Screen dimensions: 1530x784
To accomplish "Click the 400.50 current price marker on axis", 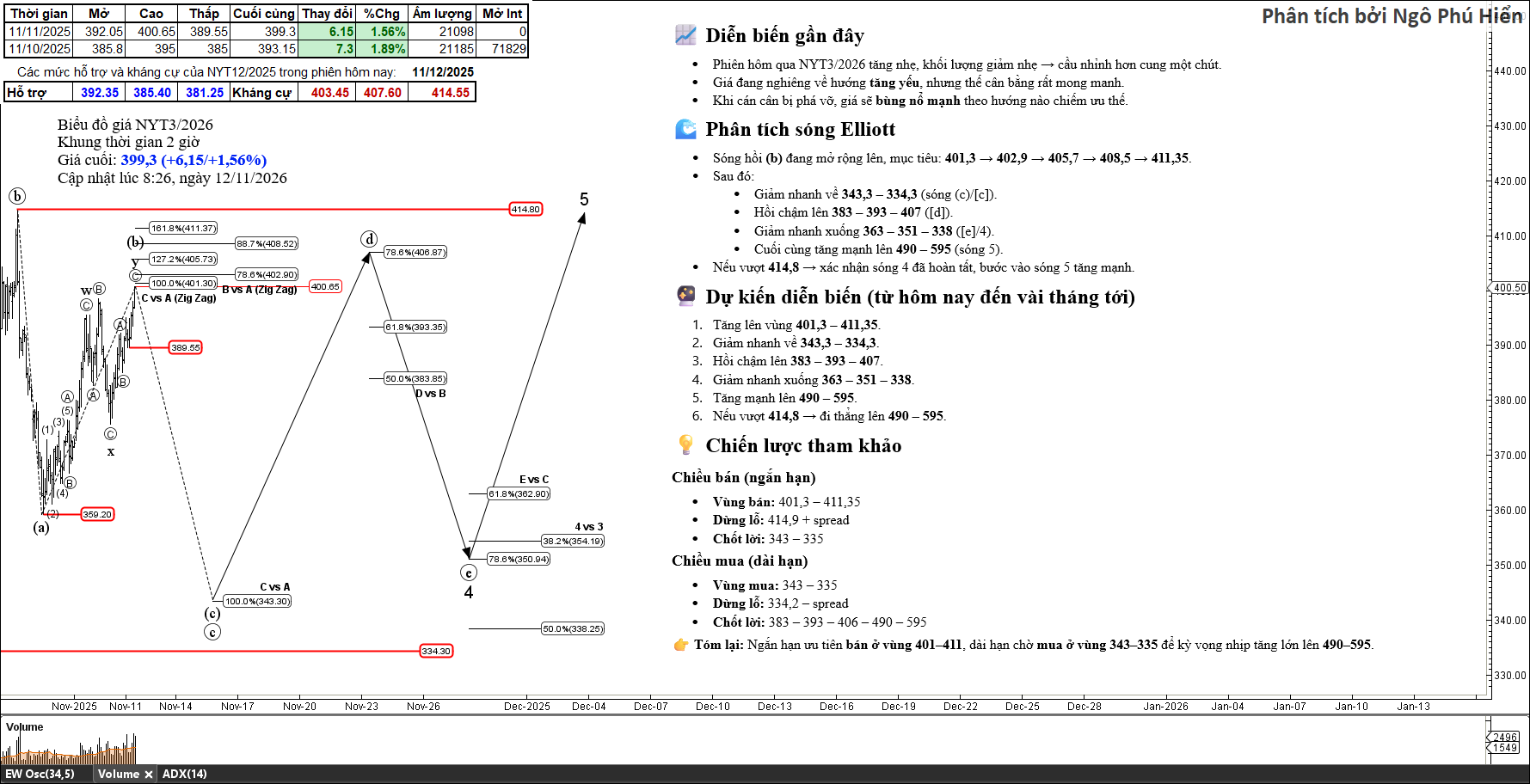I will 1509,288.
